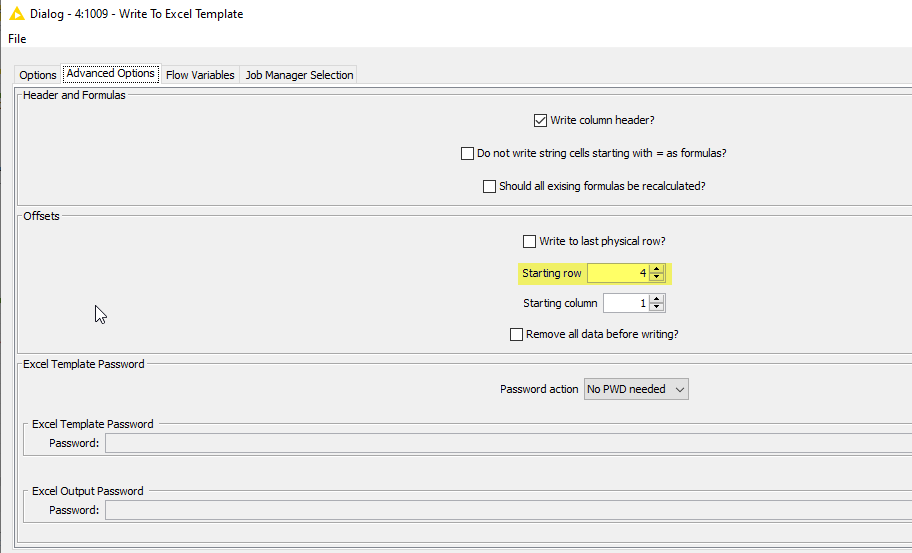
Task: Click into the Starting column value field
Action: (624, 303)
